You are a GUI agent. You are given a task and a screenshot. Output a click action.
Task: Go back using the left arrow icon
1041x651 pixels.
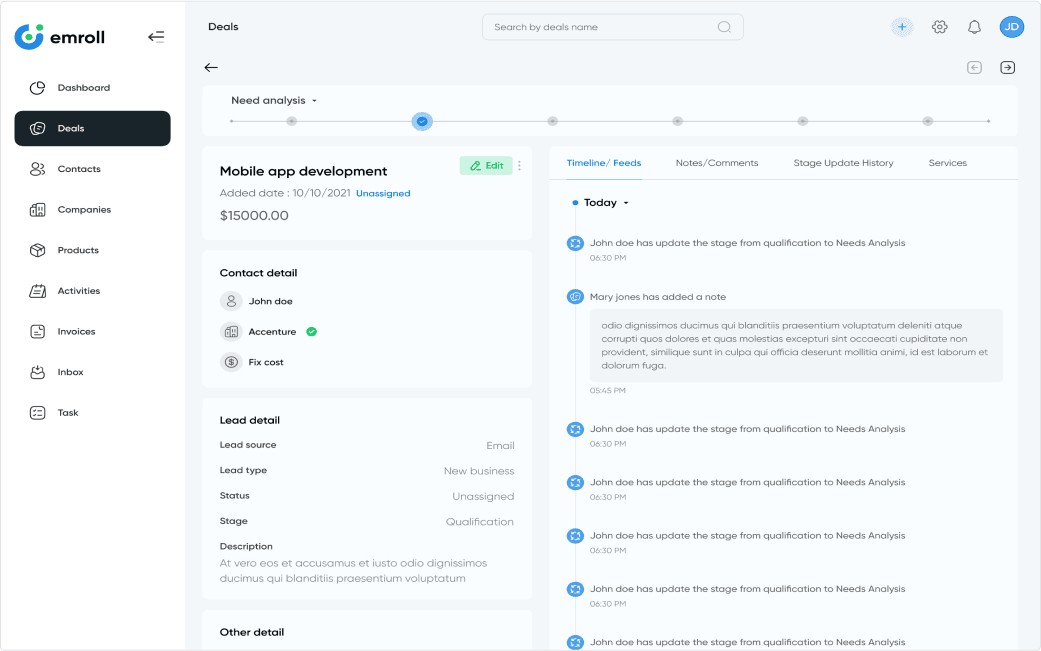pyautogui.click(x=211, y=68)
